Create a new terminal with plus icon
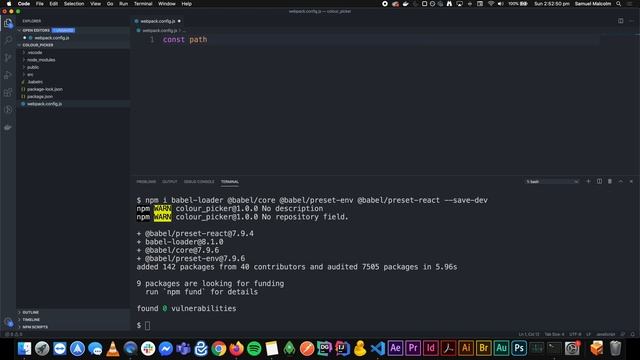The image size is (640, 360). 588,181
